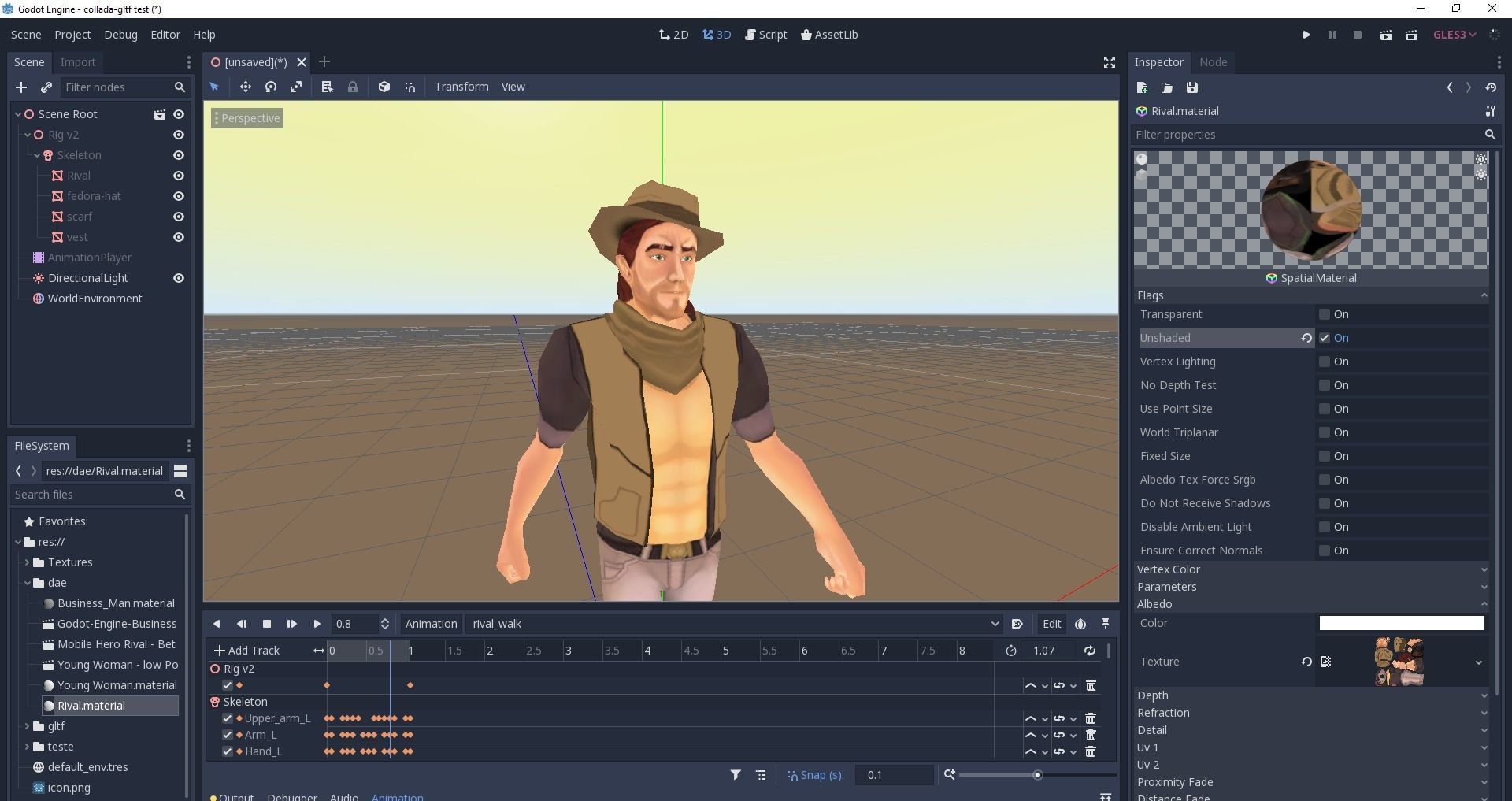1512x801 pixels.
Task: Switch to the Node tab
Action: point(1213,62)
